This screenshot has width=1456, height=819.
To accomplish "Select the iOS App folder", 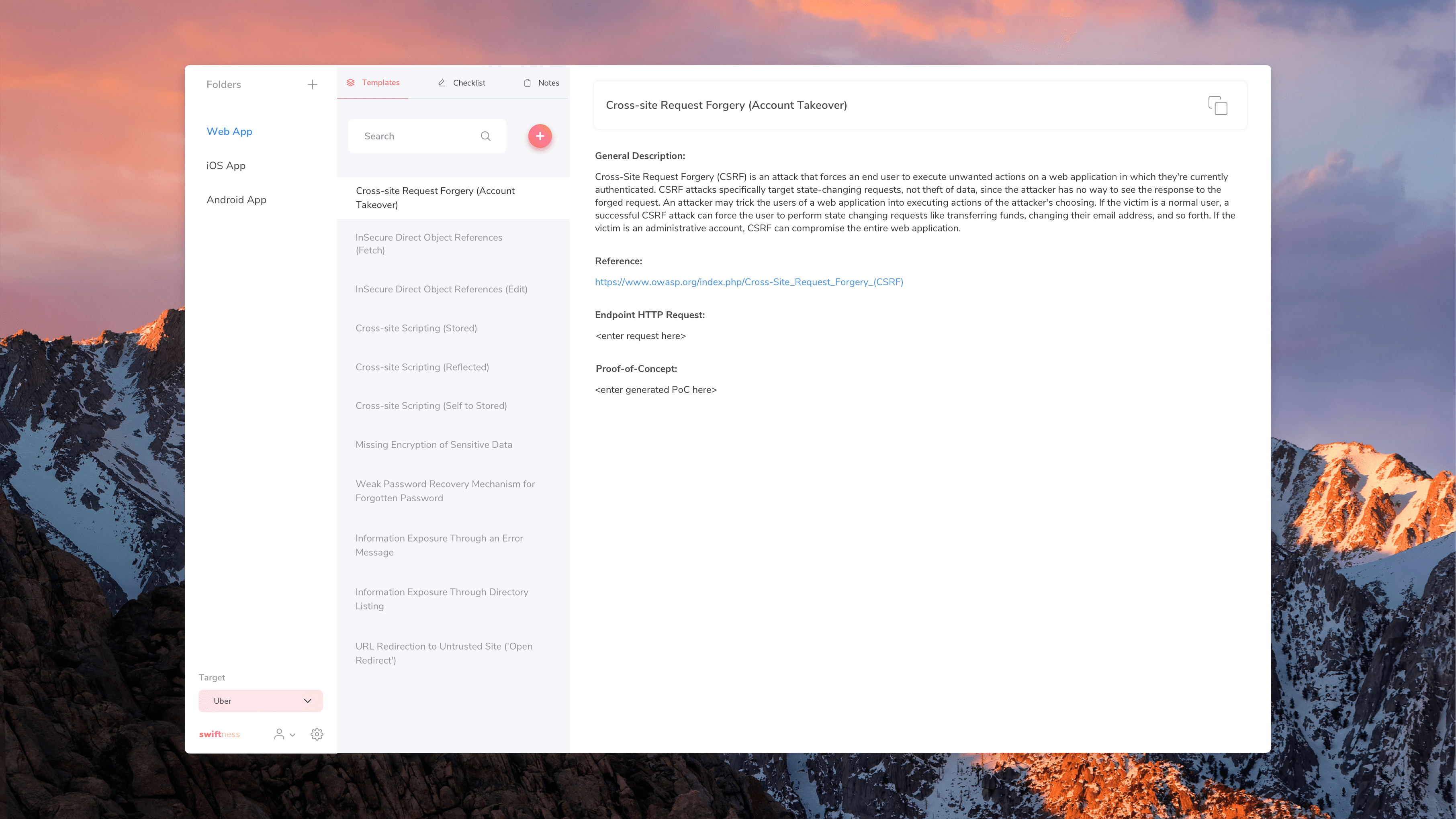I will coord(225,165).
